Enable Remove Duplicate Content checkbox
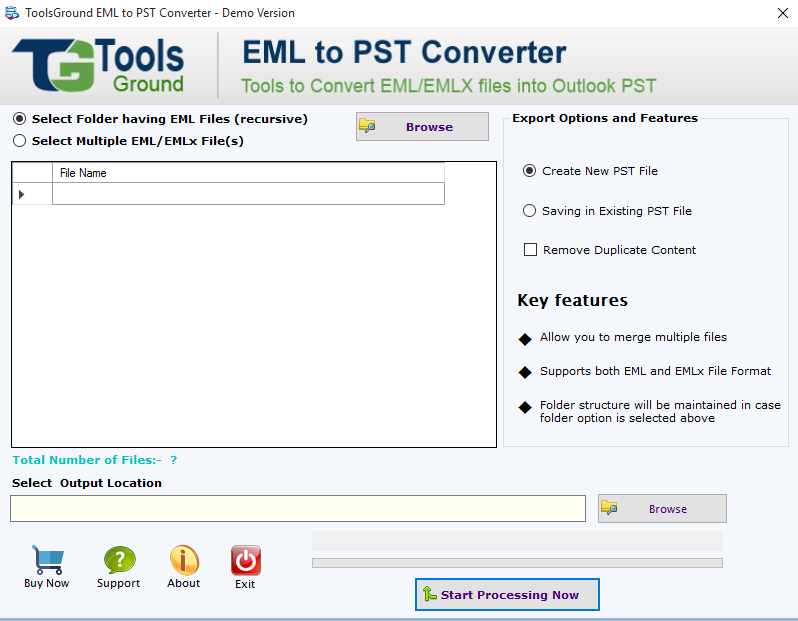Viewport: 798px width, 621px height. click(530, 250)
